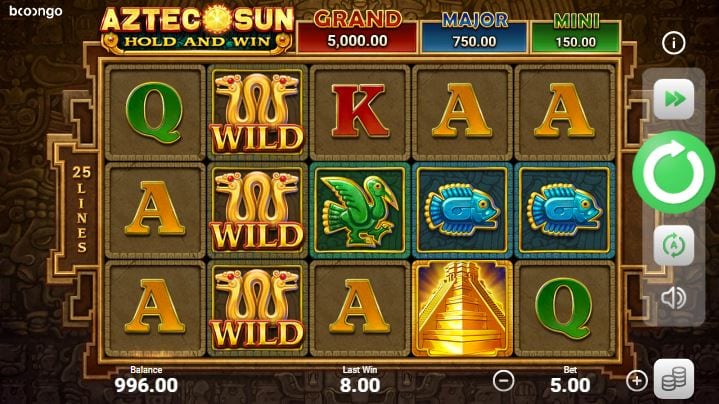The height and width of the screenshot is (404, 719).
Task: Spin the reels with green button
Action: pyautogui.click(x=673, y=172)
